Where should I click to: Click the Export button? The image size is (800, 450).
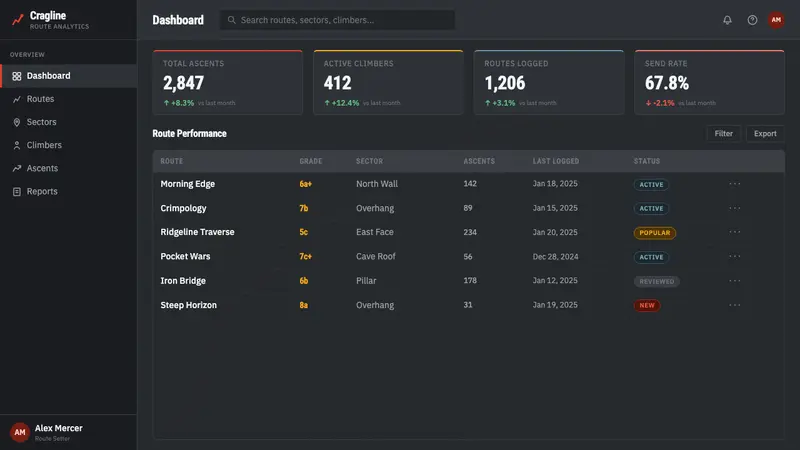[765, 134]
